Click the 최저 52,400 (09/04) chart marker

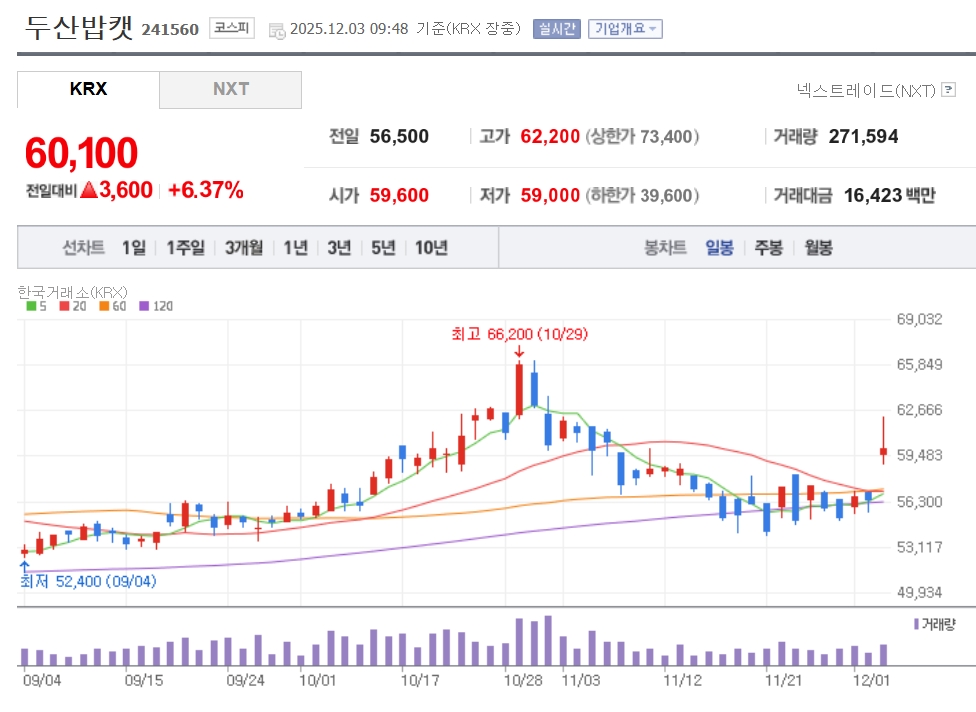pos(88,581)
